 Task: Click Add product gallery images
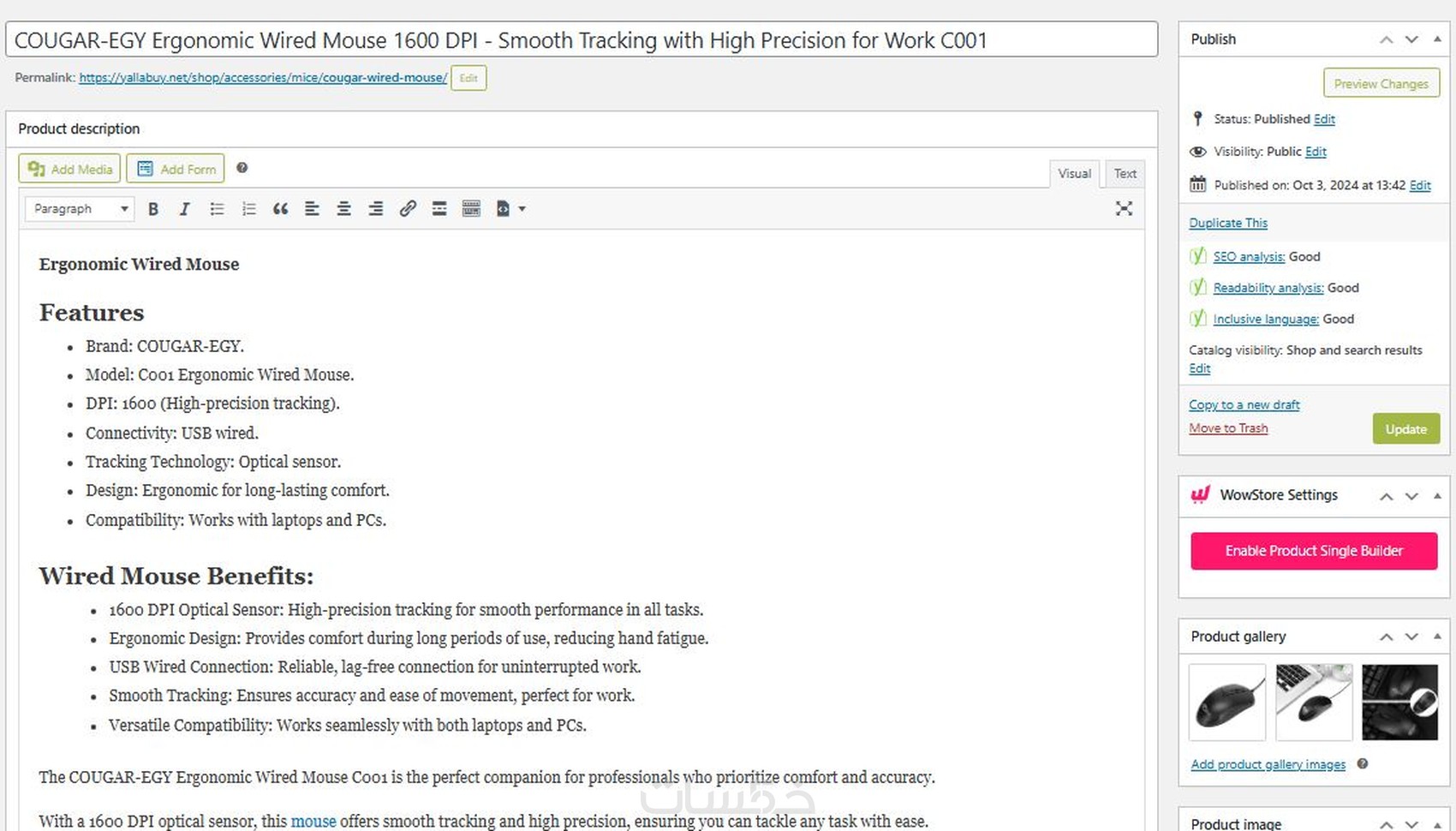(1268, 764)
